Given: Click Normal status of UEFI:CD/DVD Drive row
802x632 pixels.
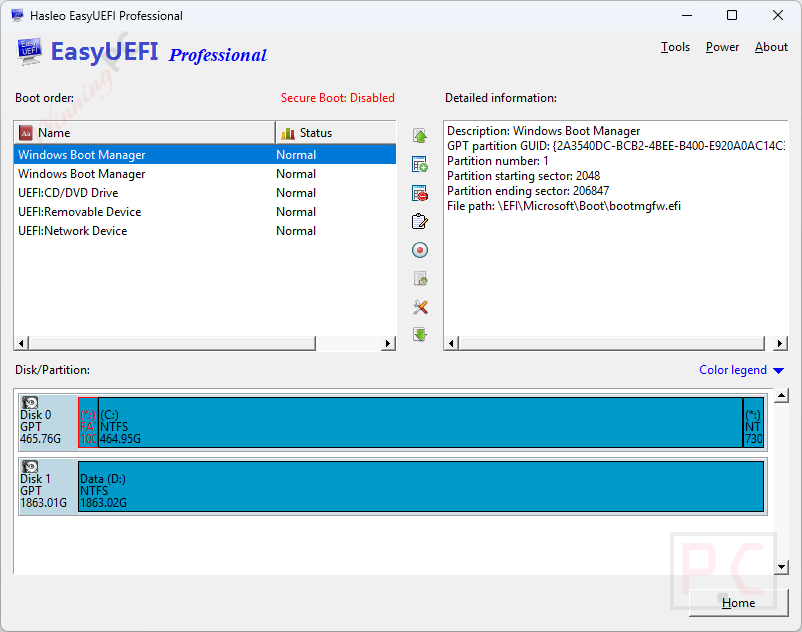Looking at the screenshot, I should point(296,193).
